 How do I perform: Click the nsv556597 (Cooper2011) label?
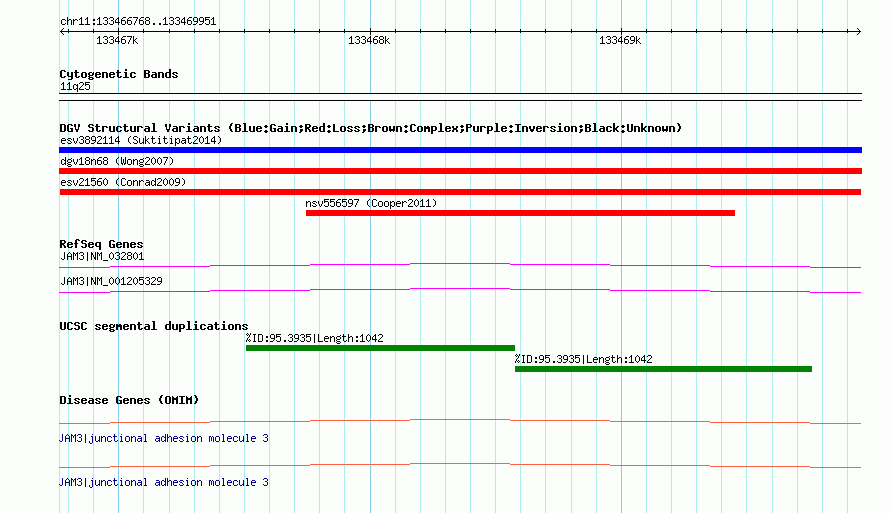click(371, 203)
